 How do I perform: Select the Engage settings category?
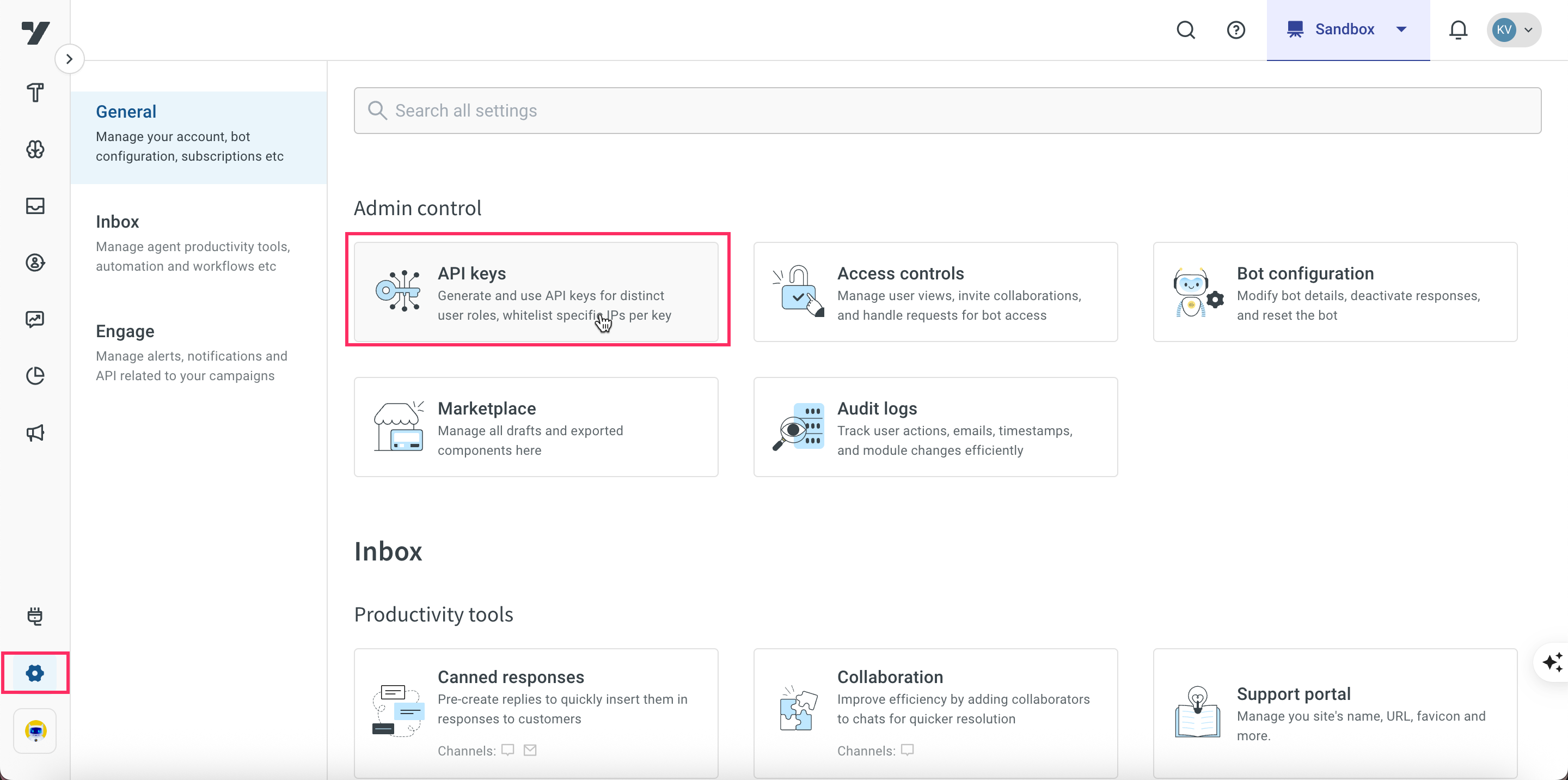click(x=199, y=354)
